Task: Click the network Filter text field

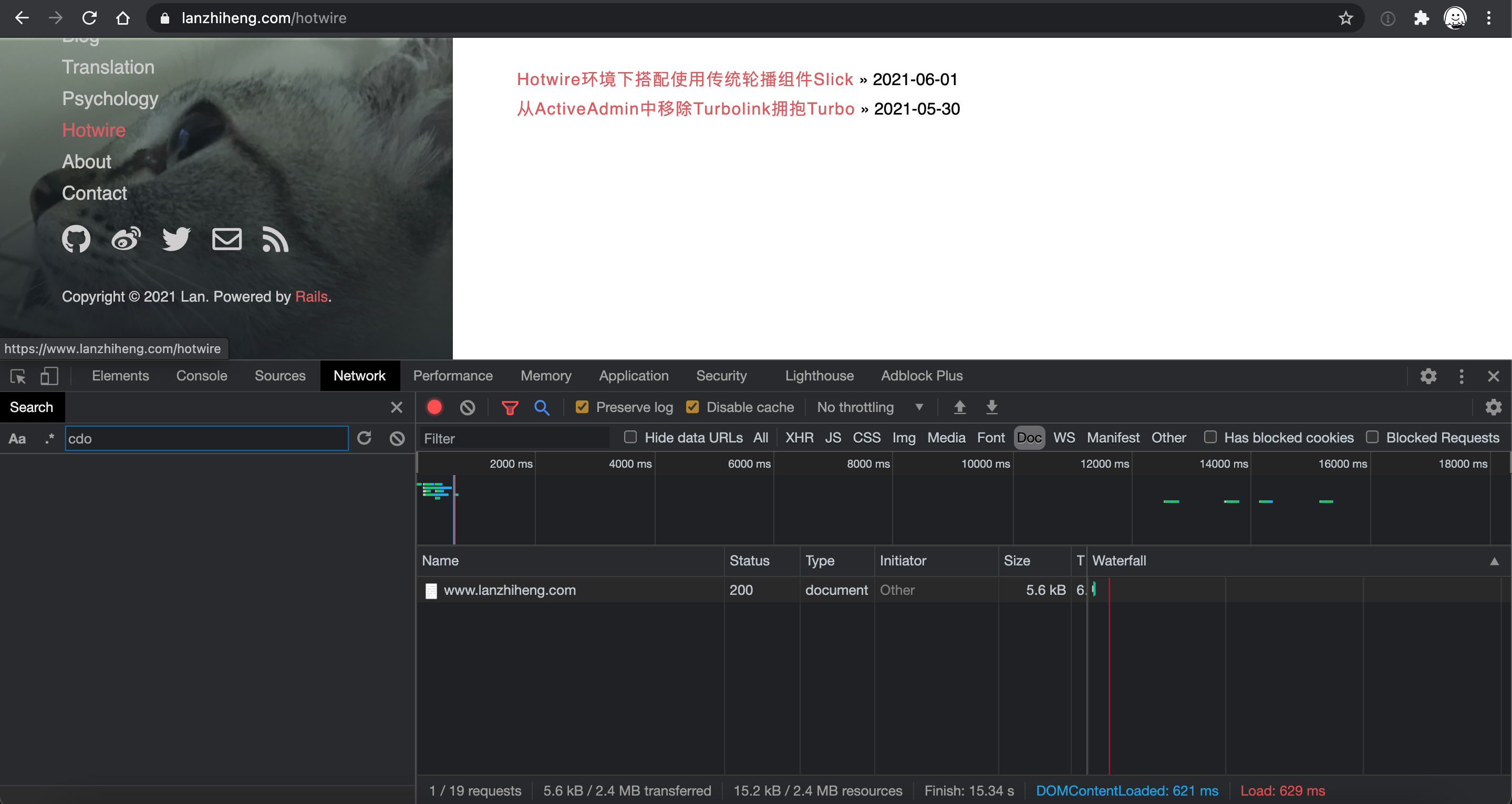Action: [514, 438]
